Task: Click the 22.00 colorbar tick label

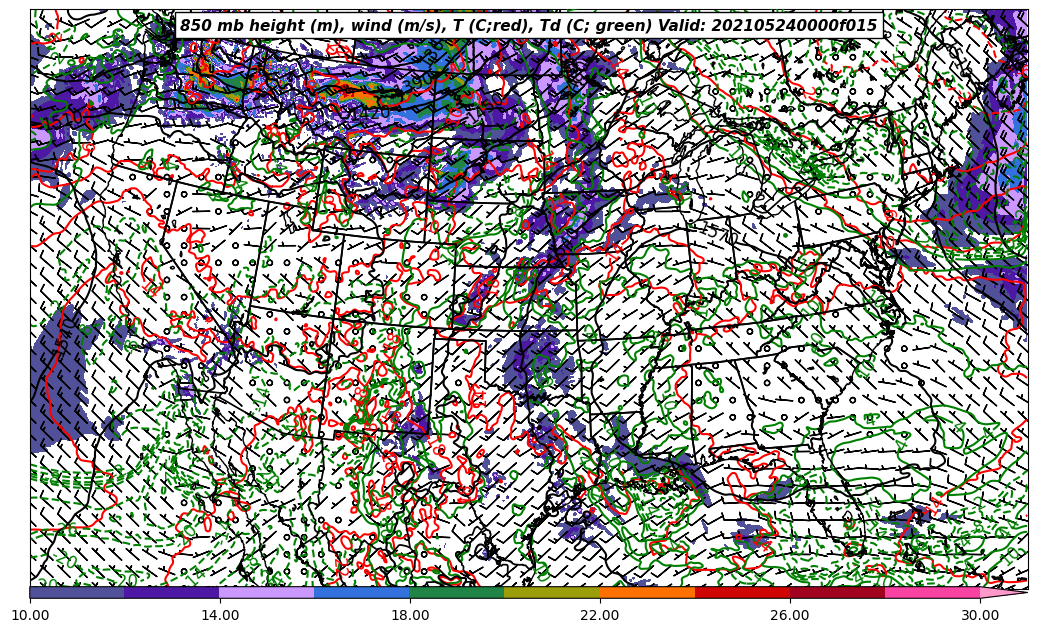Action: tap(600, 615)
